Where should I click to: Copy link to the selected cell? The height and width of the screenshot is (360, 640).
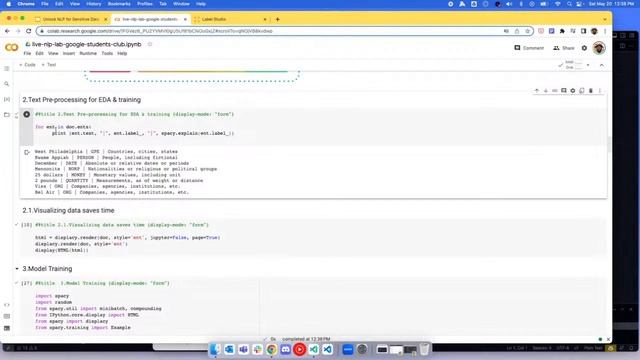[555, 91]
